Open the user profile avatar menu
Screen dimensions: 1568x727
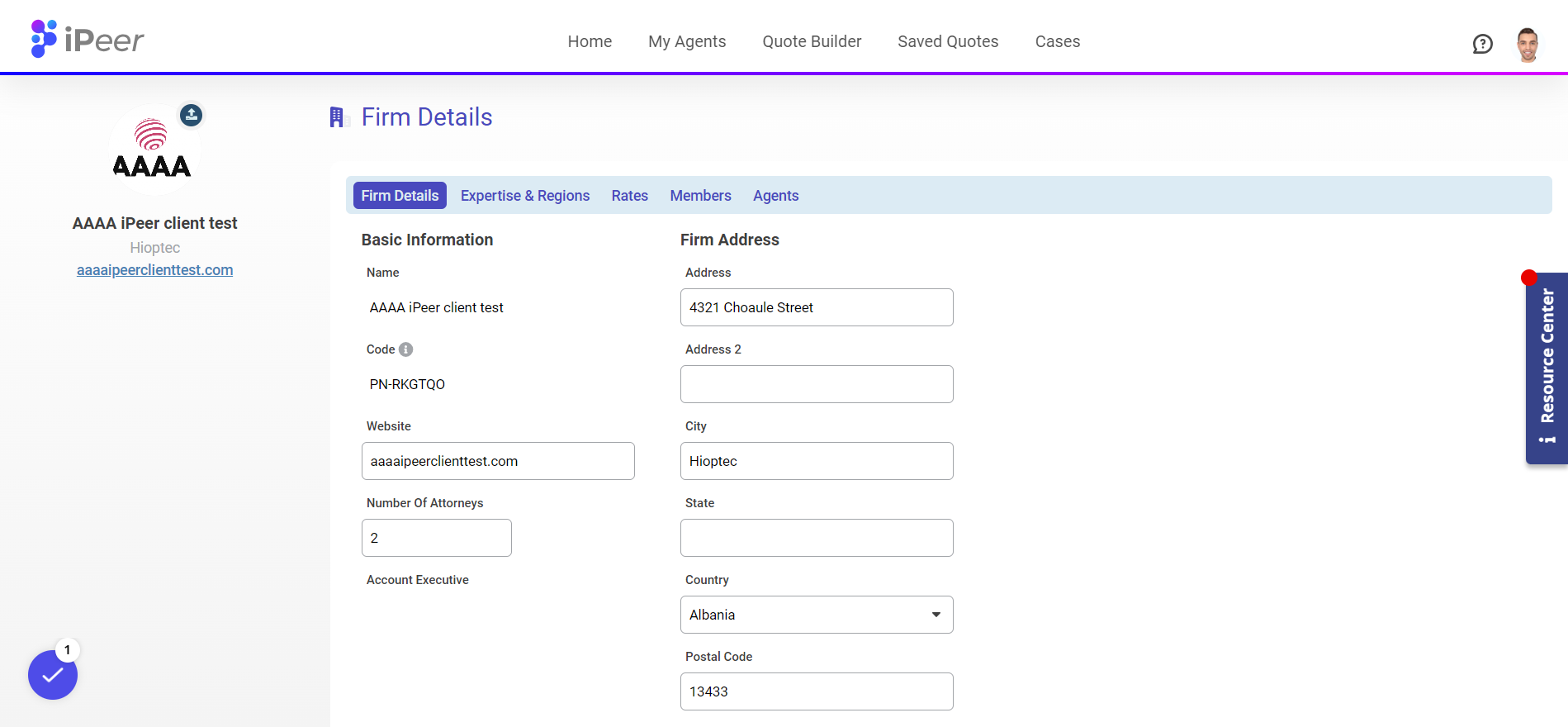click(x=1527, y=45)
